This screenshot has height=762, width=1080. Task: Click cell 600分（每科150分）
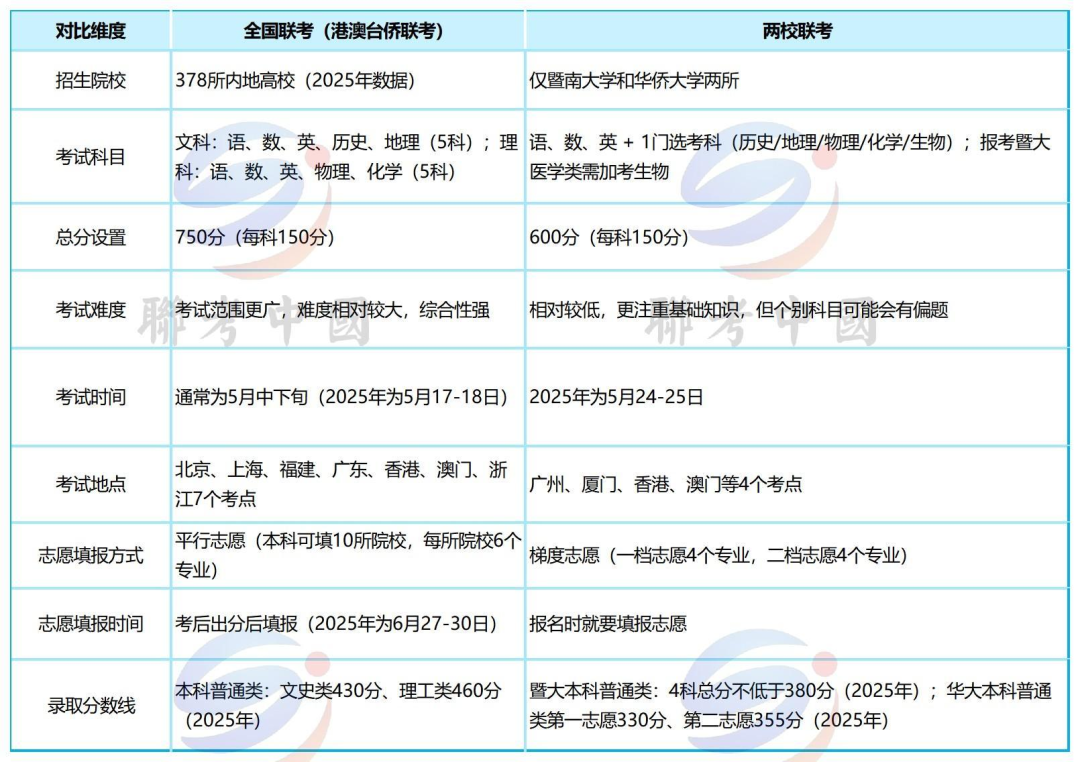(x=797, y=237)
